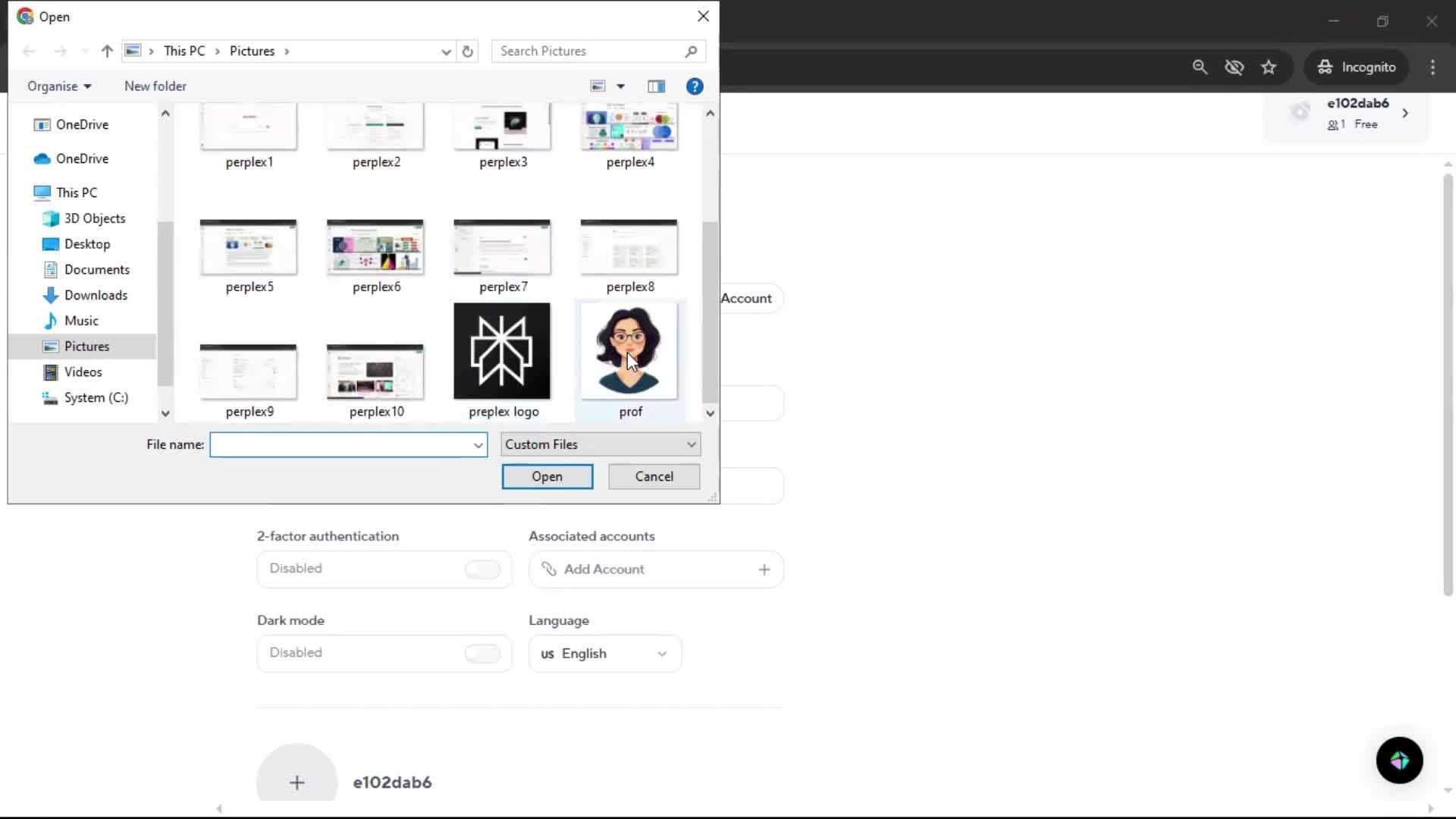Click the Up one level arrow
Viewport: 1456px width, 819px height.
[107, 52]
